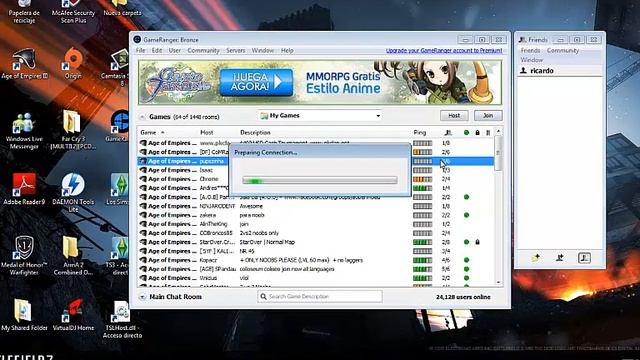The height and width of the screenshot is (360, 640).
Task: Open the Friends menu in Friends window
Action: tap(530, 51)
